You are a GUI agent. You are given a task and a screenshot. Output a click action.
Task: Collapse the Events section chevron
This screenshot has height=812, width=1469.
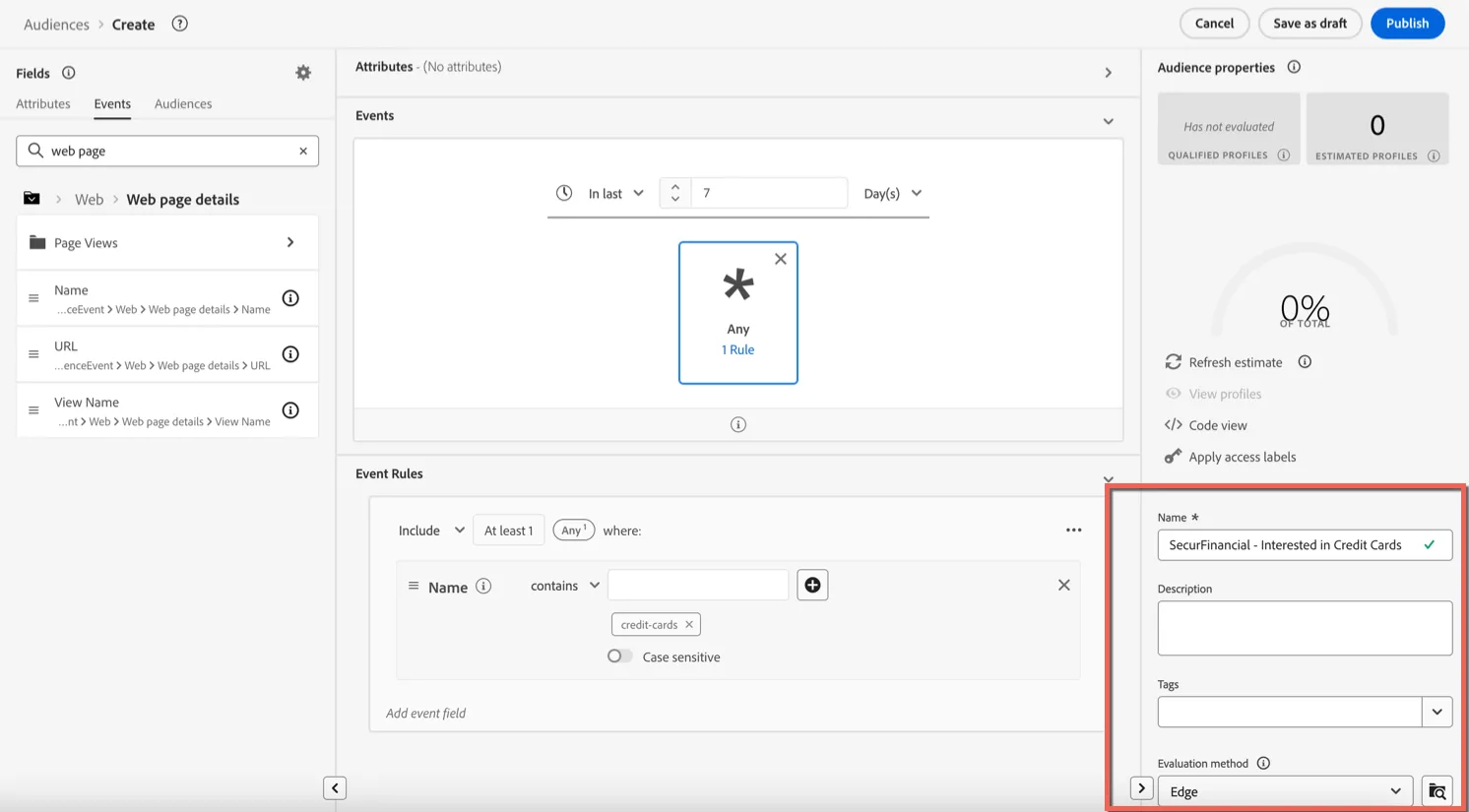coord(1108,121)
